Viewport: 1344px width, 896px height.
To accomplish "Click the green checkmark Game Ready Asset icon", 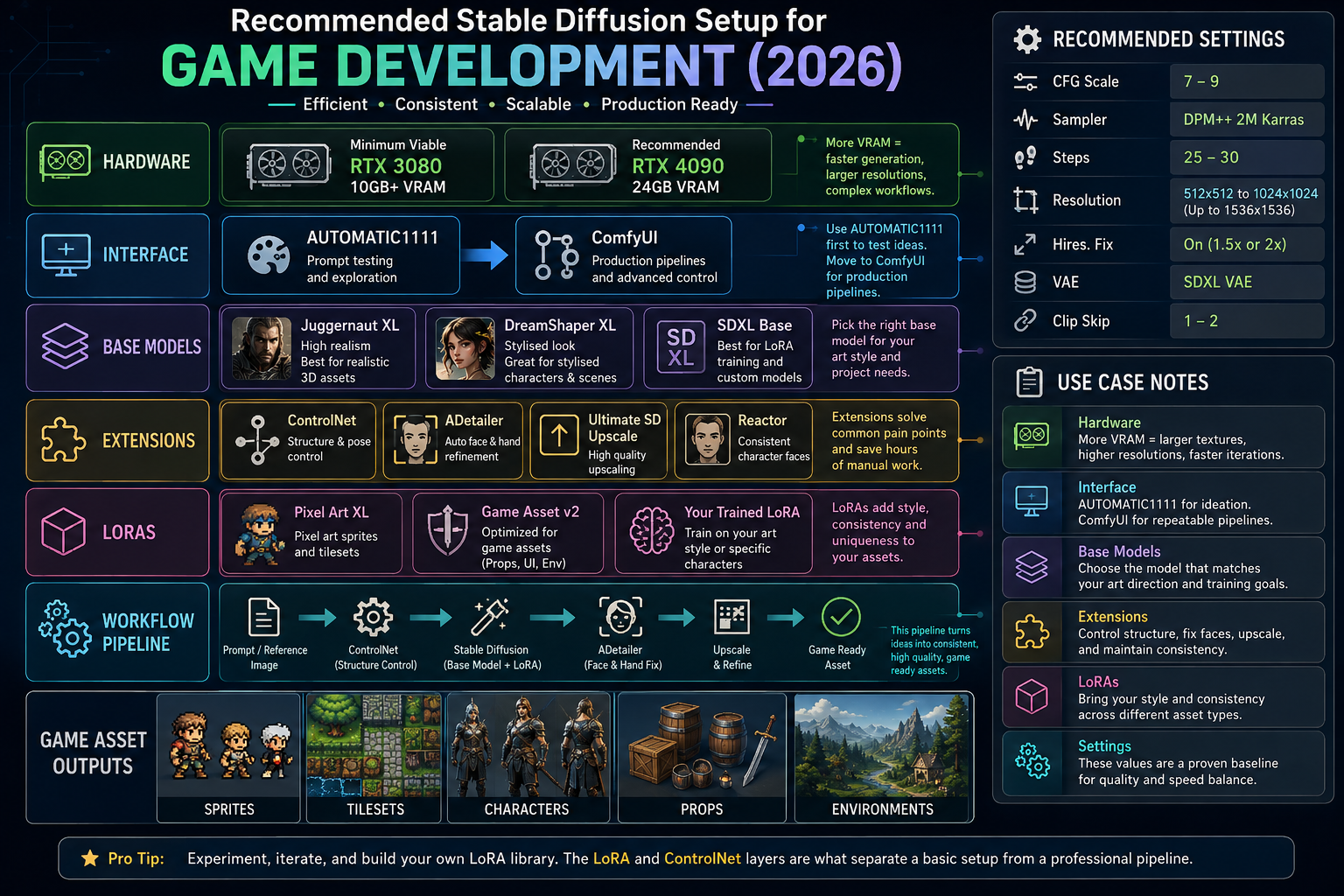I will click(841, 618).
